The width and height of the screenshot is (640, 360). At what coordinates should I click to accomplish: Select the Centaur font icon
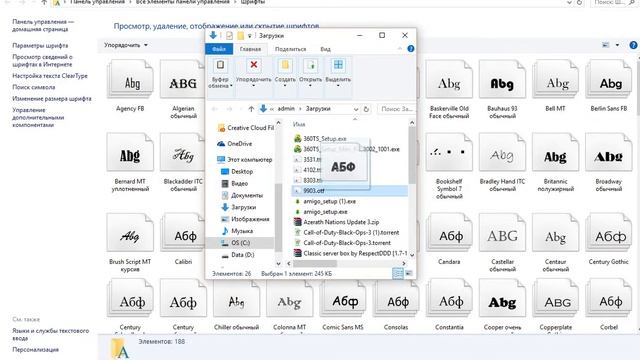pos(556,232)
